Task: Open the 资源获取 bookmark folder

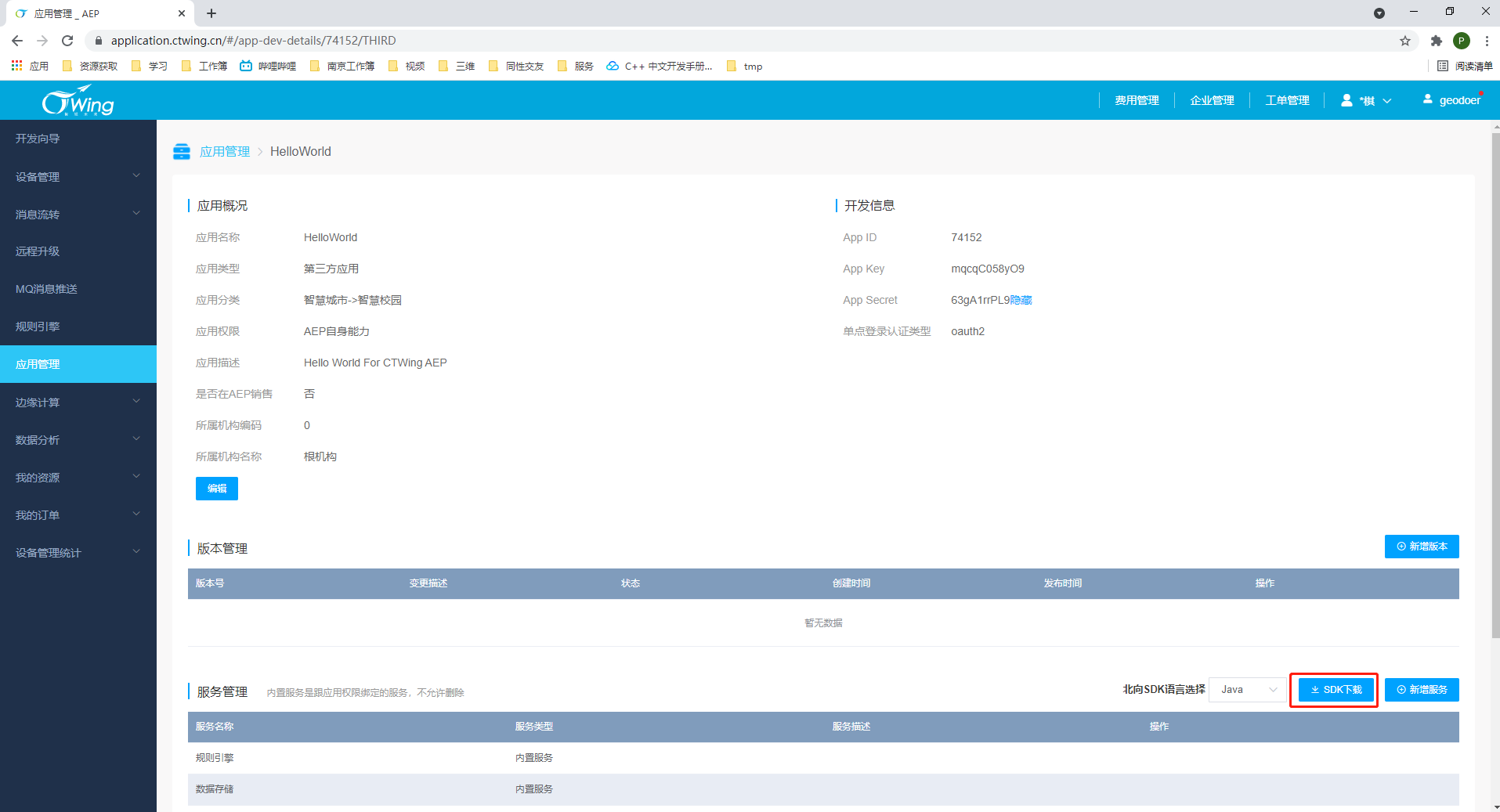Action: (x=90, y=66)
